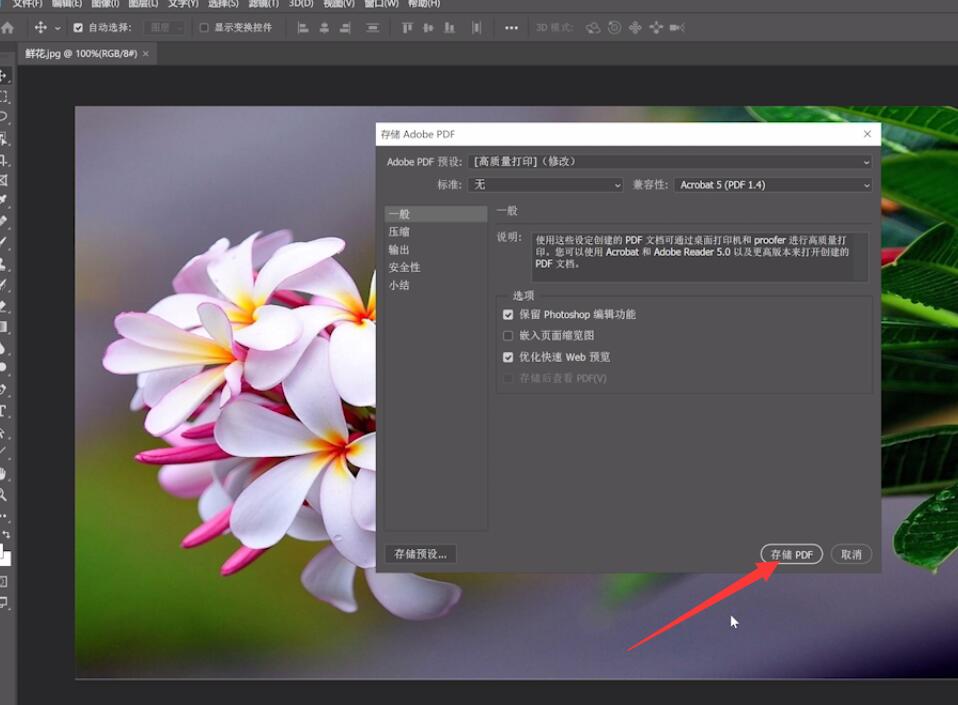Click the PDF preset description text box

click(x=699, y=257)
